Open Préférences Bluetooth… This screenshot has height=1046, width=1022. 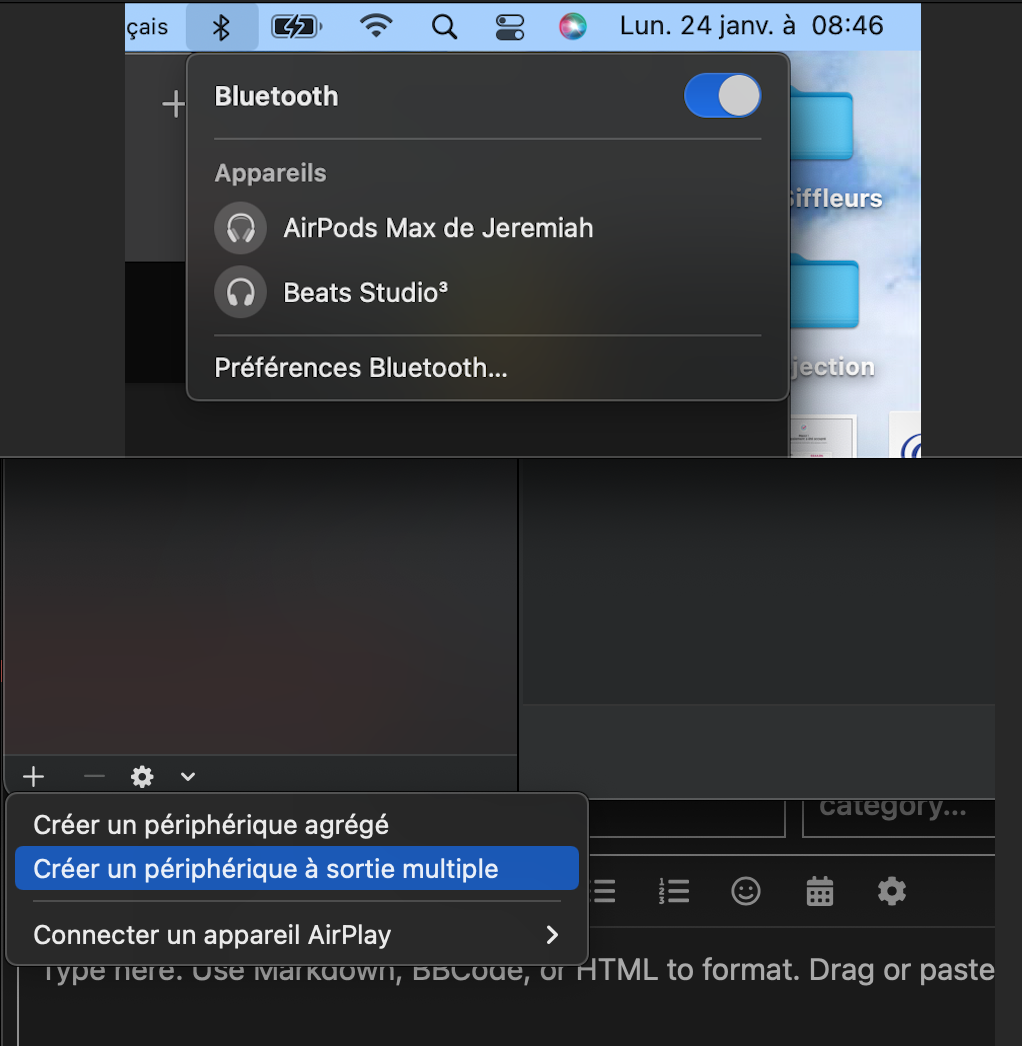pyautogui.click(x=361, y=368)
